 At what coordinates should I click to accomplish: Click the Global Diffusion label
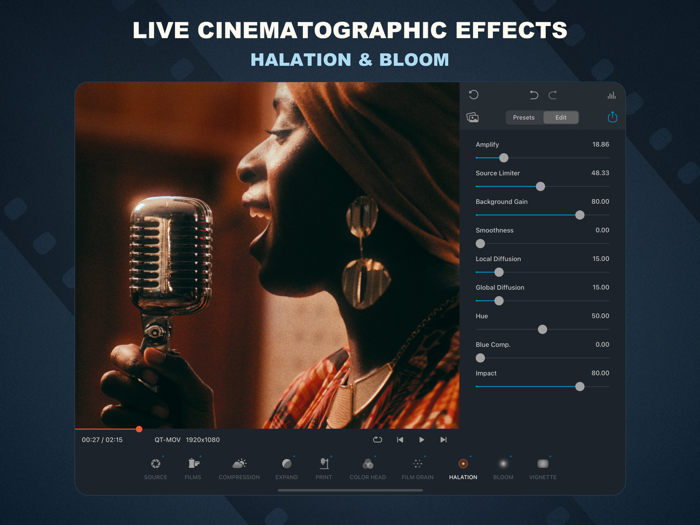[500, 288]
